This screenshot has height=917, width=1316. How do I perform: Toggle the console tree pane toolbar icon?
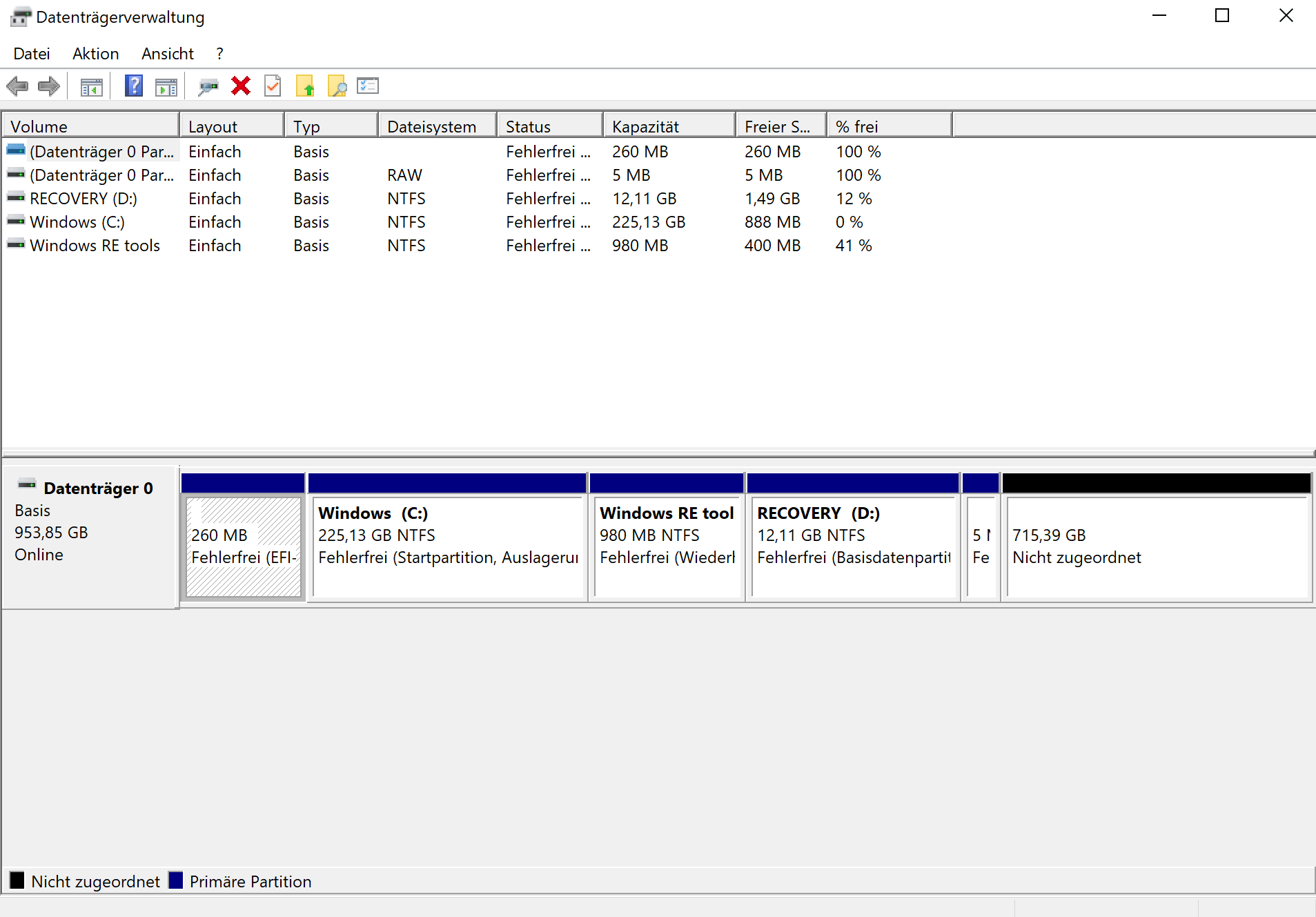pyautogui.click(x=91, y=87)
